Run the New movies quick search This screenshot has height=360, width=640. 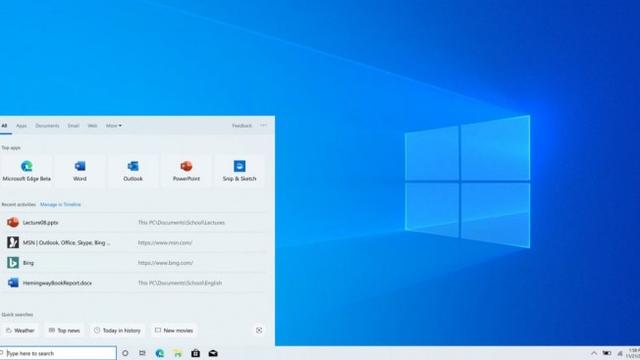coord(174,330)
